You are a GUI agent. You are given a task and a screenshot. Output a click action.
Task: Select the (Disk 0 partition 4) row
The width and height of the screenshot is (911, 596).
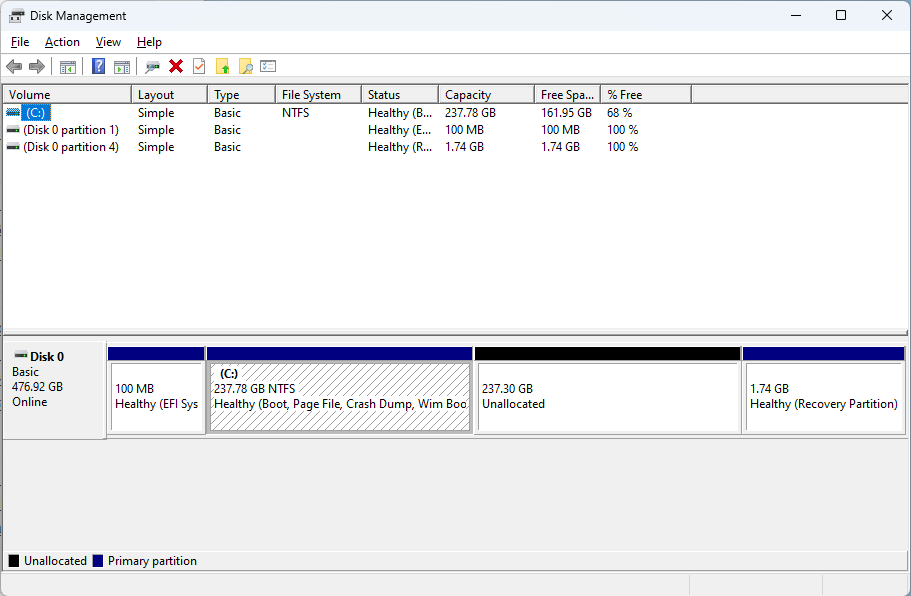point(71,147)
